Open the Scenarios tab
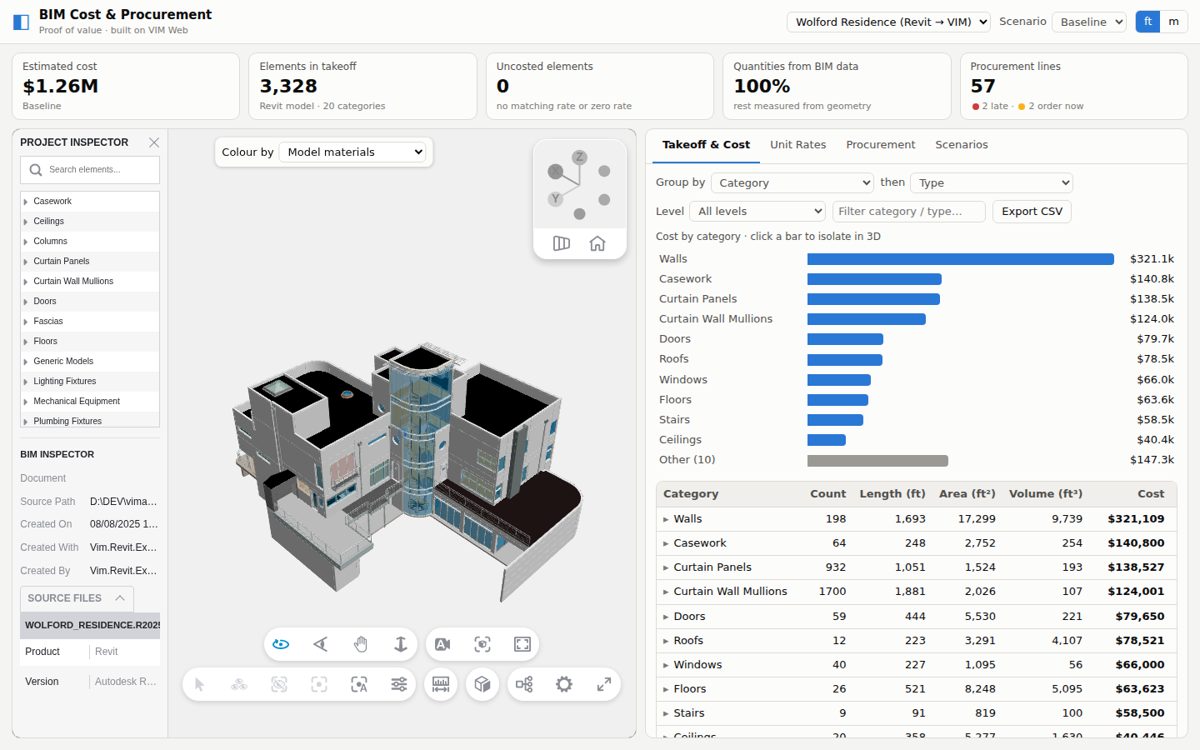 [961, 145]
